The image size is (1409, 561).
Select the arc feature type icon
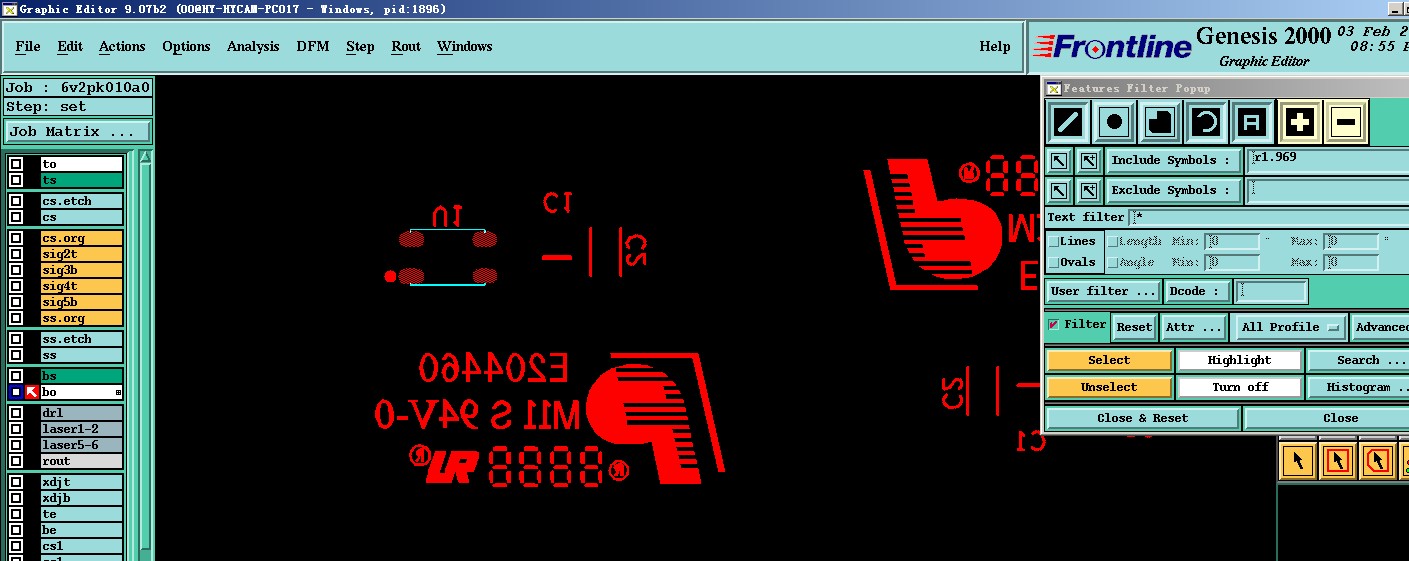[x=1206, y=123]
